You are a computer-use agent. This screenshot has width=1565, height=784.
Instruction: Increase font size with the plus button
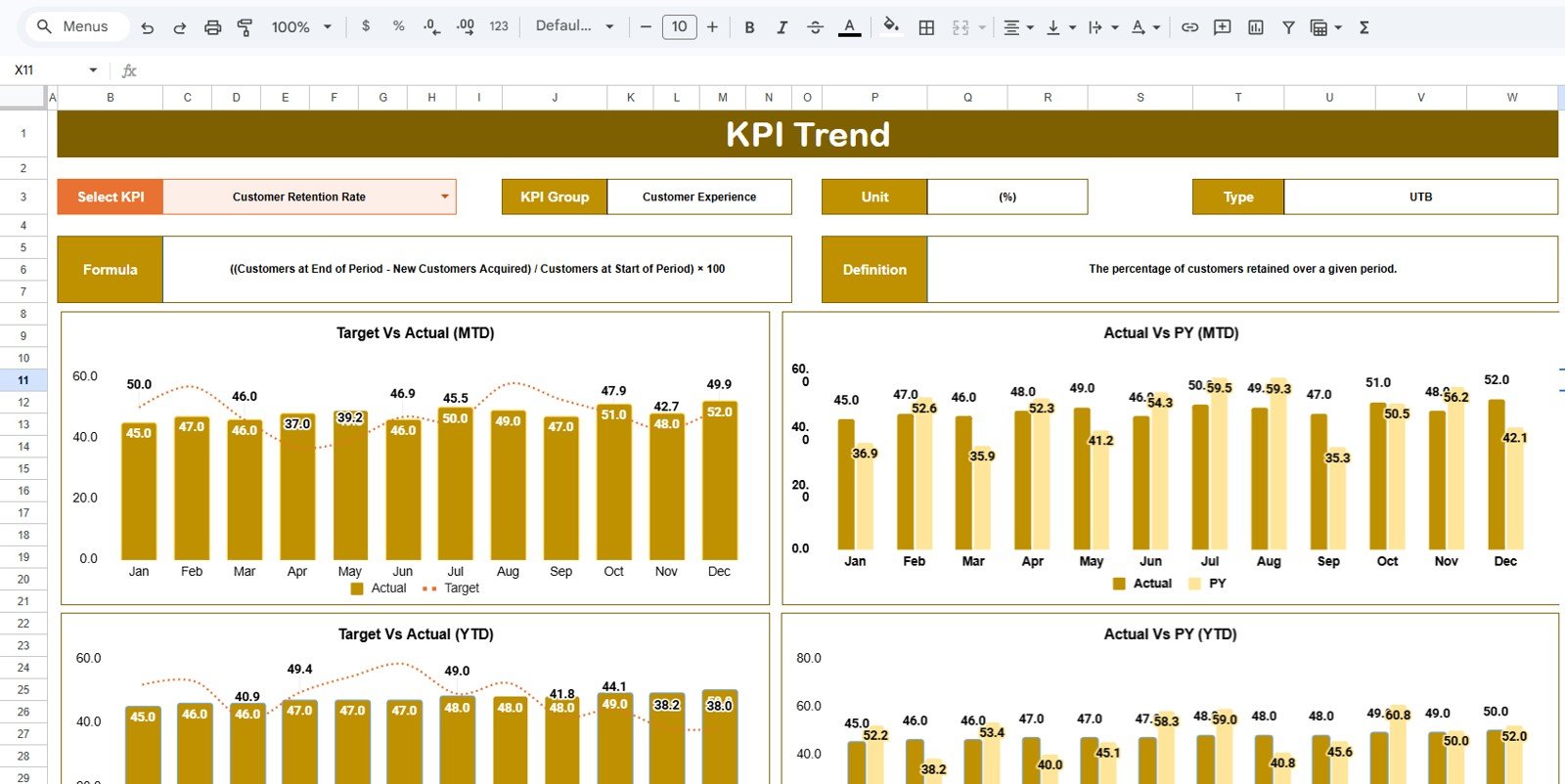tap(712, 27)
